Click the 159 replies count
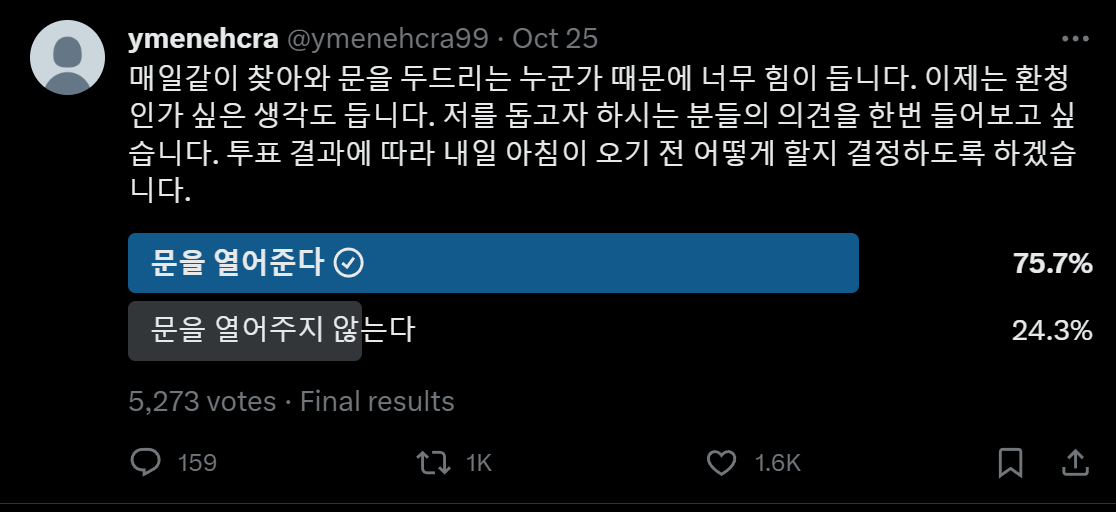 tap(197, 464)
